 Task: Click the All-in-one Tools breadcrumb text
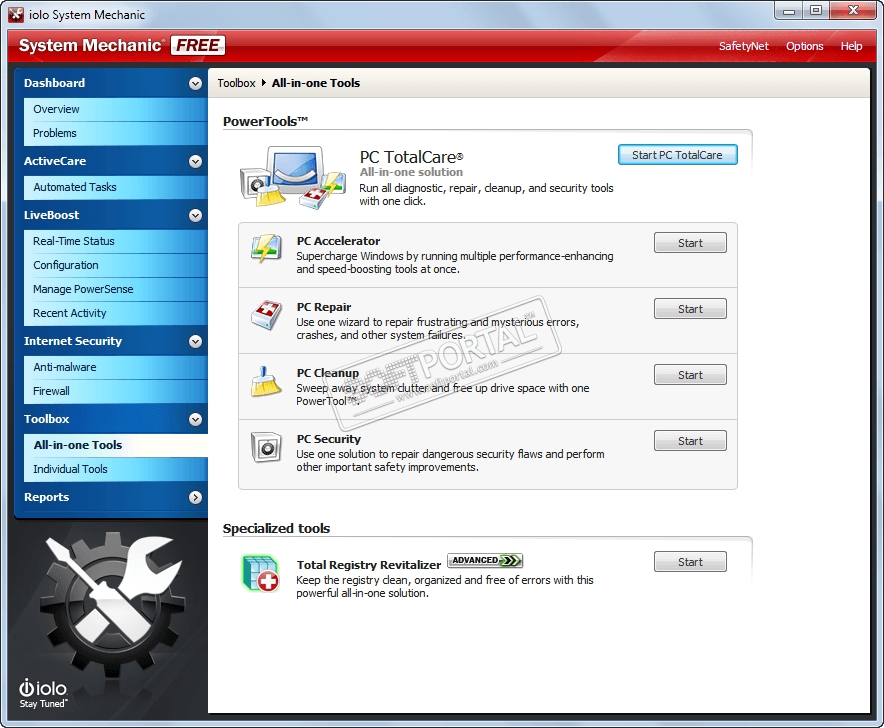316,83
